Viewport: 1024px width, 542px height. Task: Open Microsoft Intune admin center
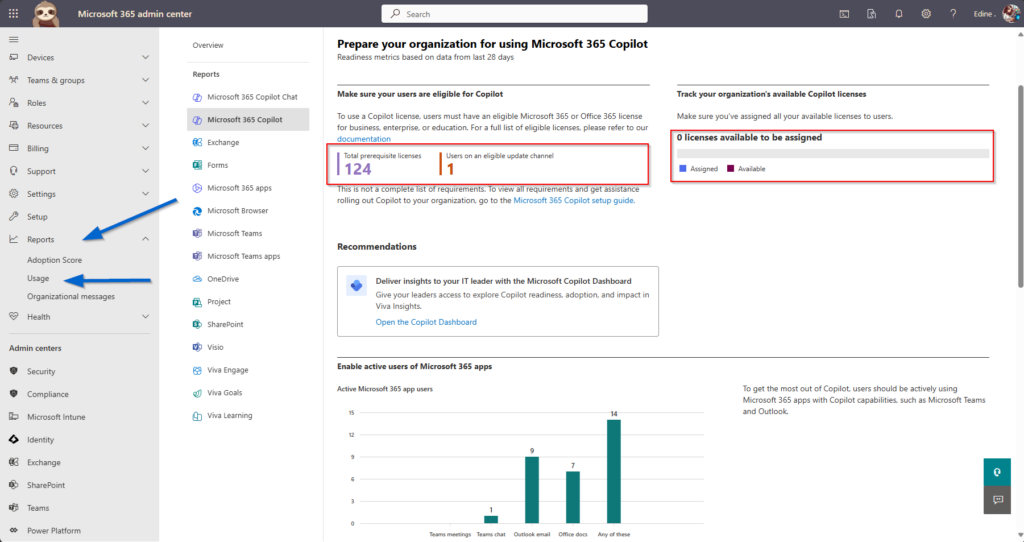pyautogui.click(x=56, y=417)
